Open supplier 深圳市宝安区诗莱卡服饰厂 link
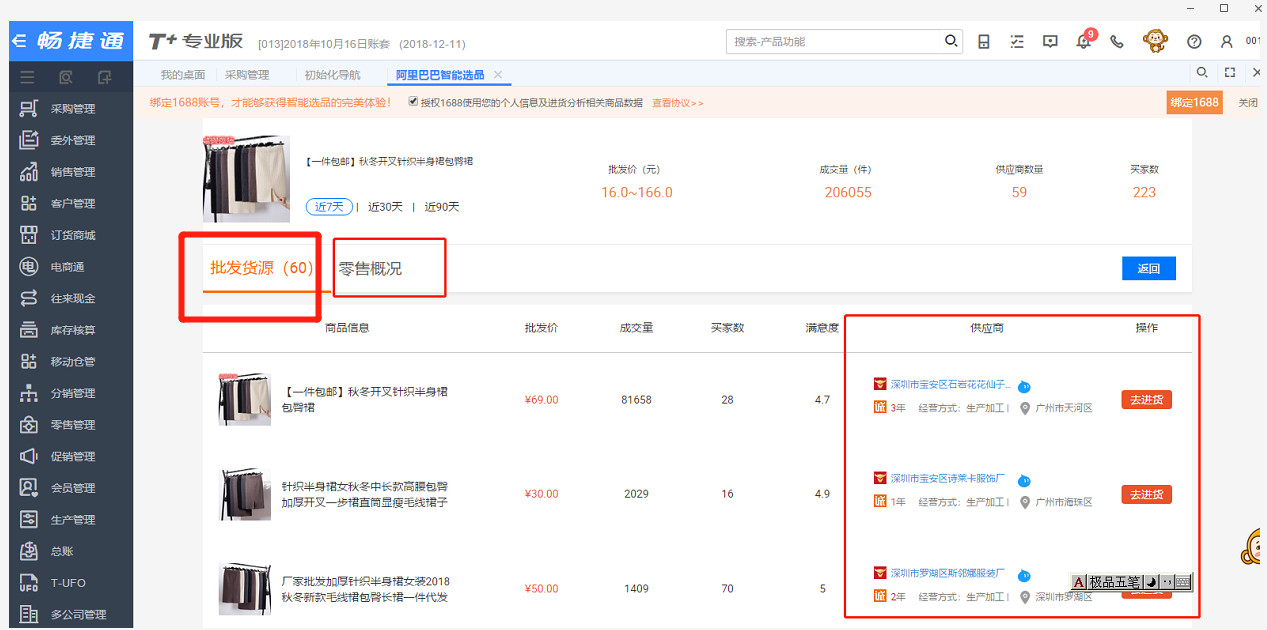 tap(948, 478)
